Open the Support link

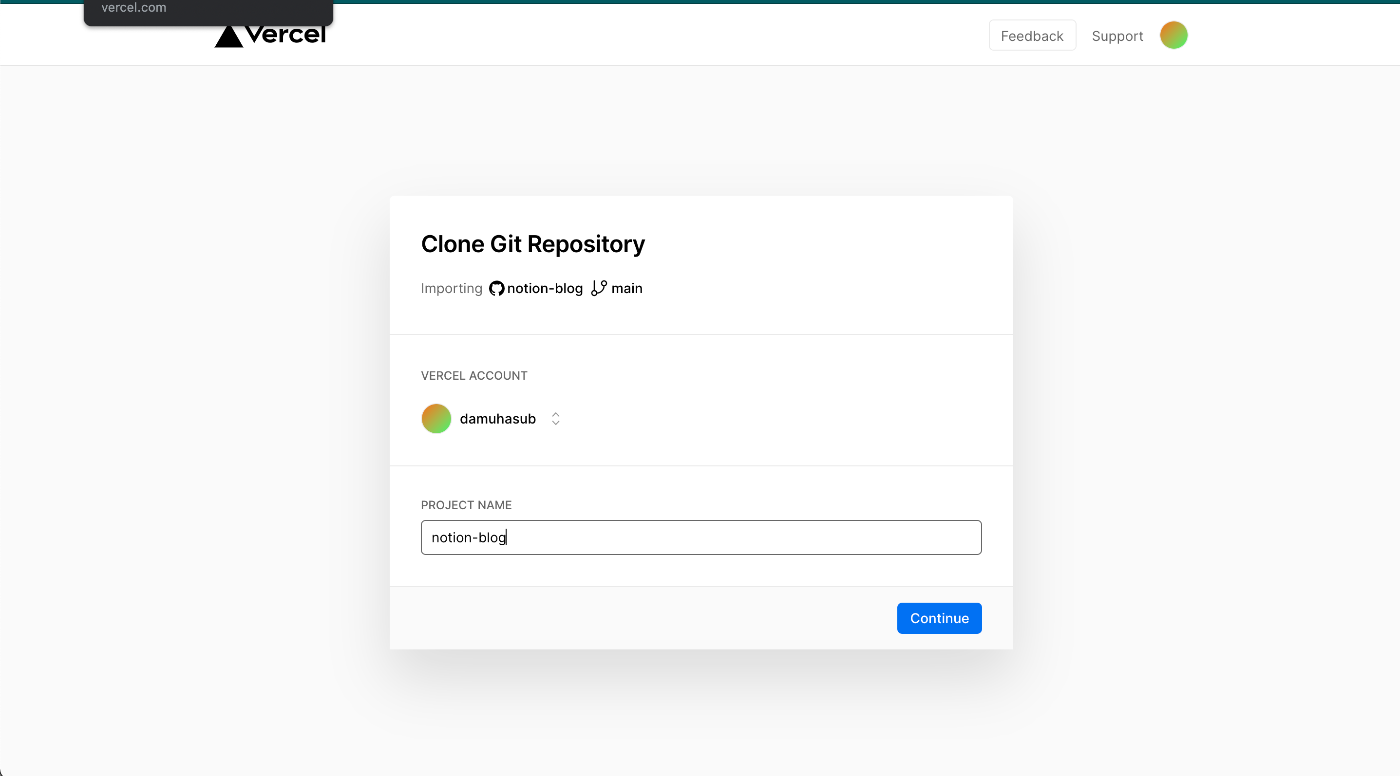[x=1117, y=36]
